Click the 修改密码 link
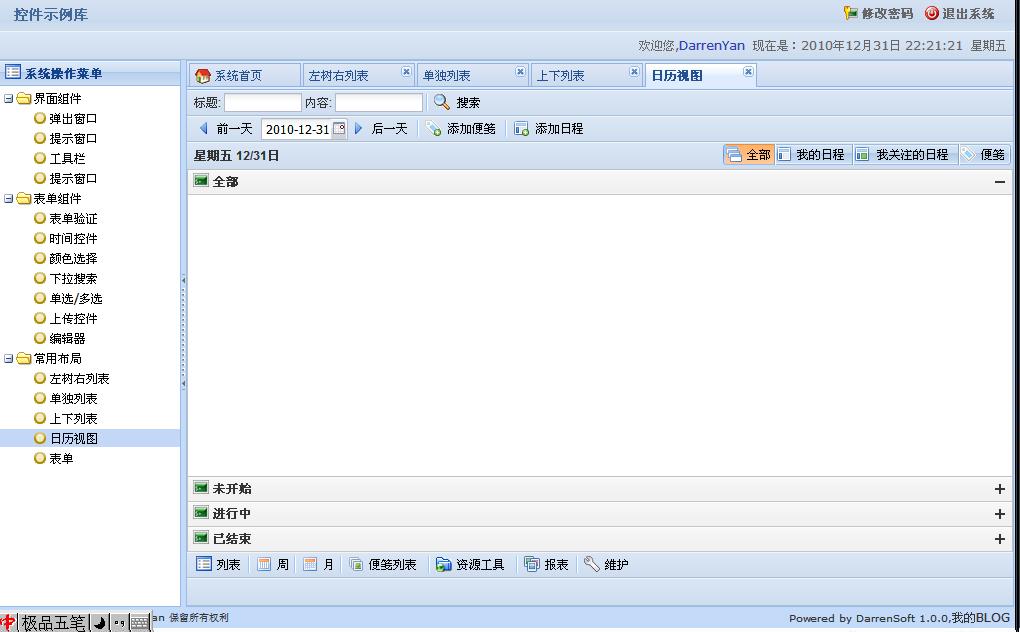 878,14
